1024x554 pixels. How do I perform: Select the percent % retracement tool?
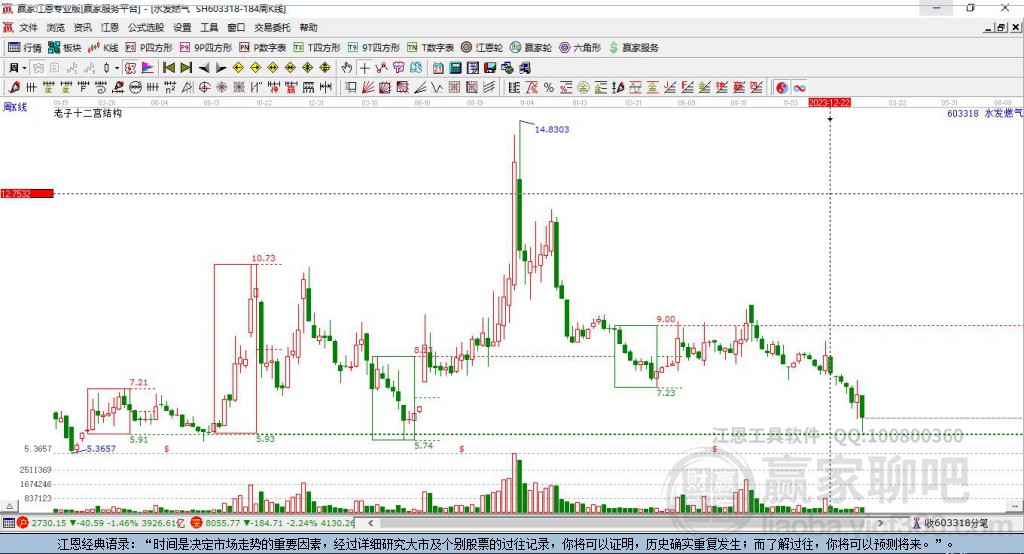[x=549, y=88]
